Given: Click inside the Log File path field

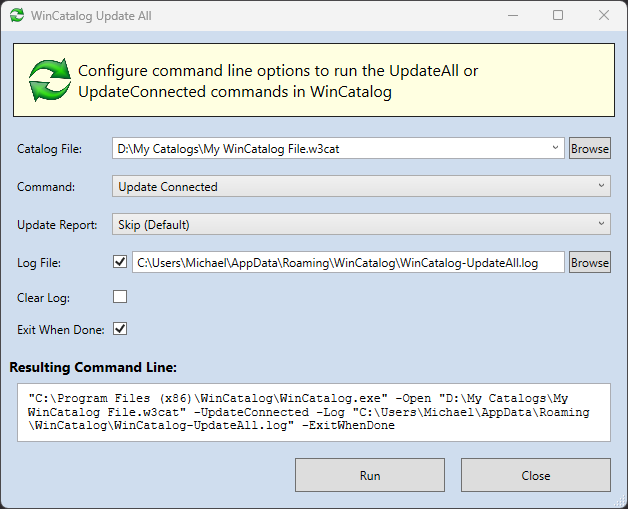Looking at the screenshot, I should (350, 262).
